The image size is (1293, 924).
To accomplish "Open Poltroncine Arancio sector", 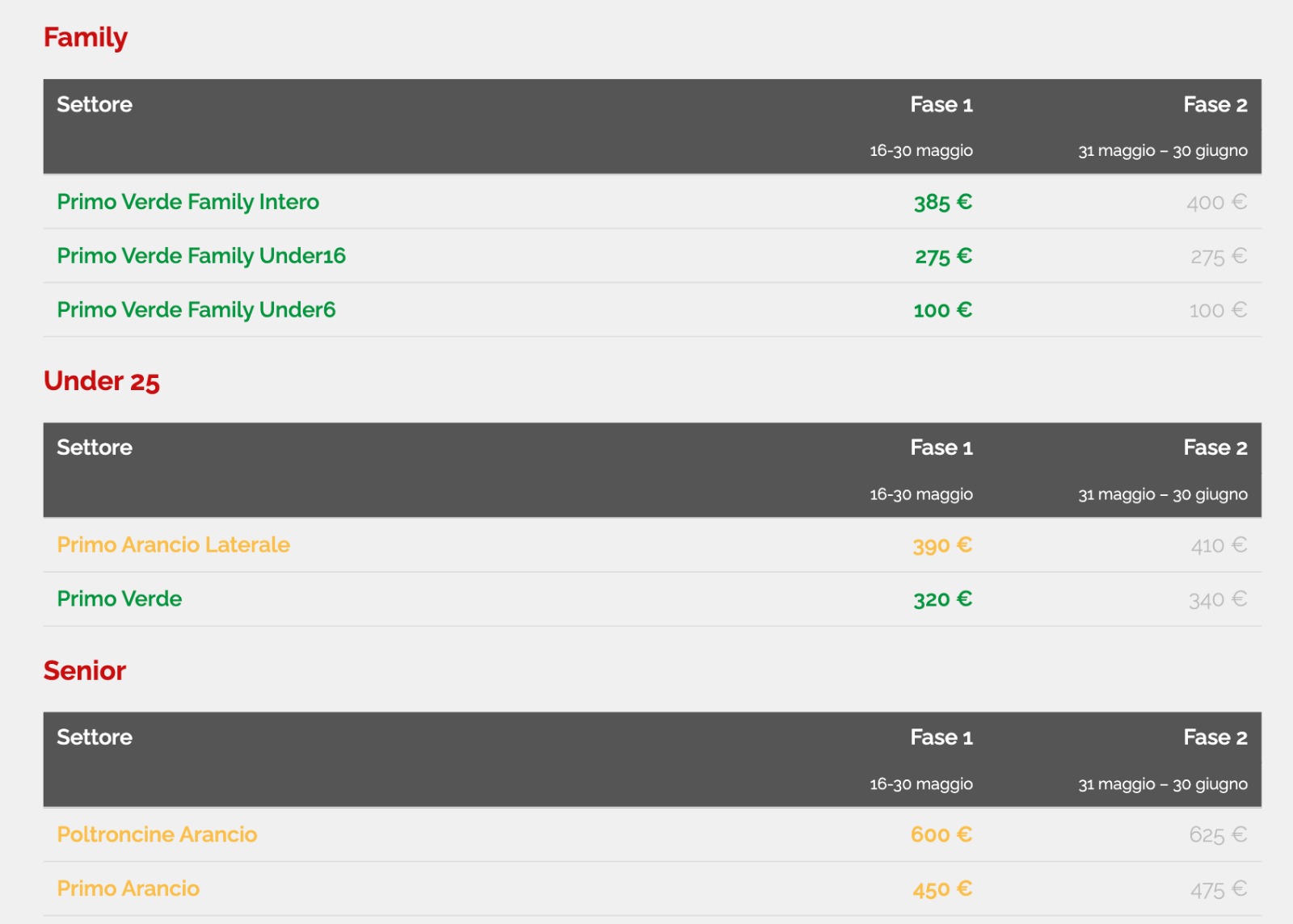I will click(157, 834).
